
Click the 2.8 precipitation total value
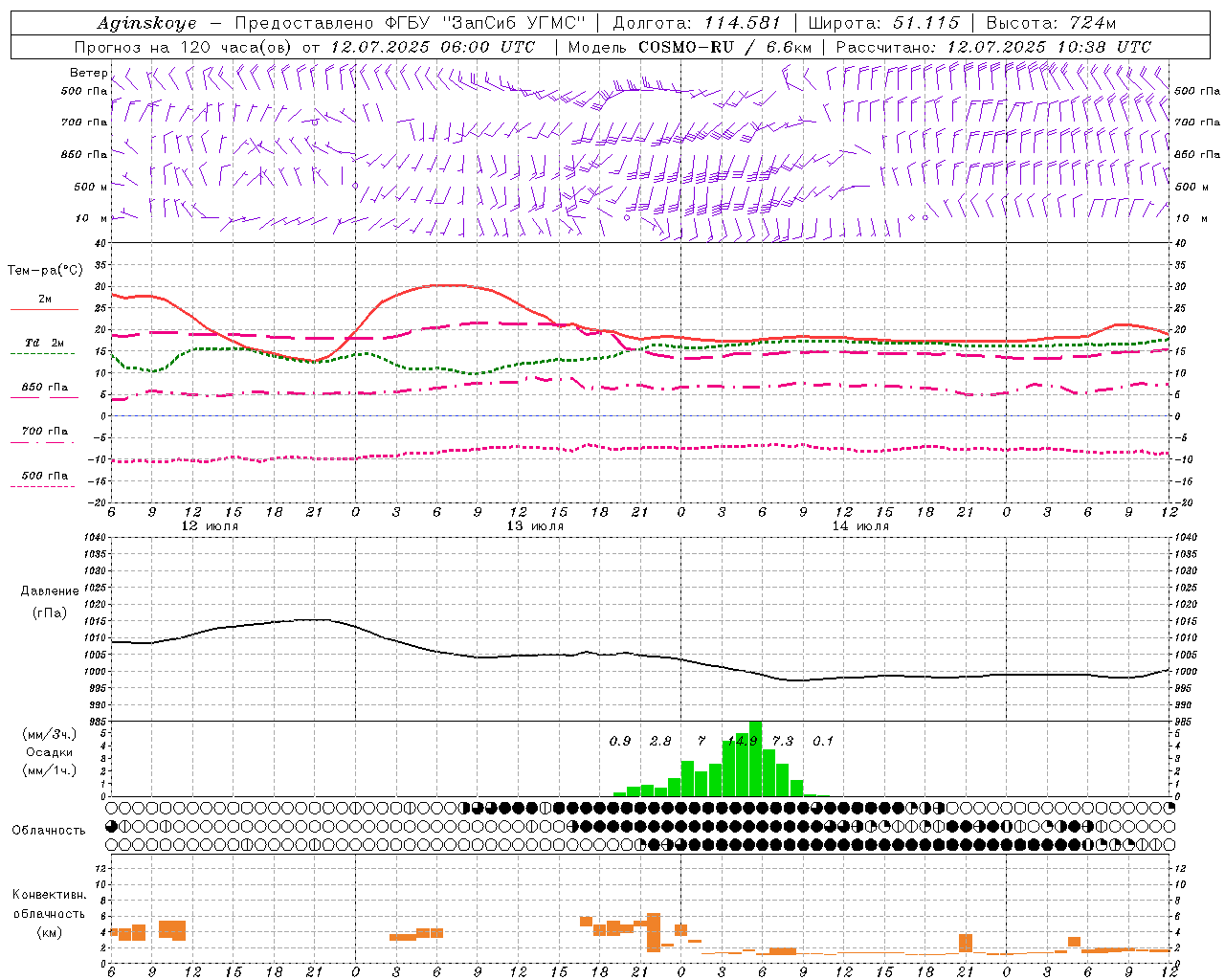click(x=660, y=741)
